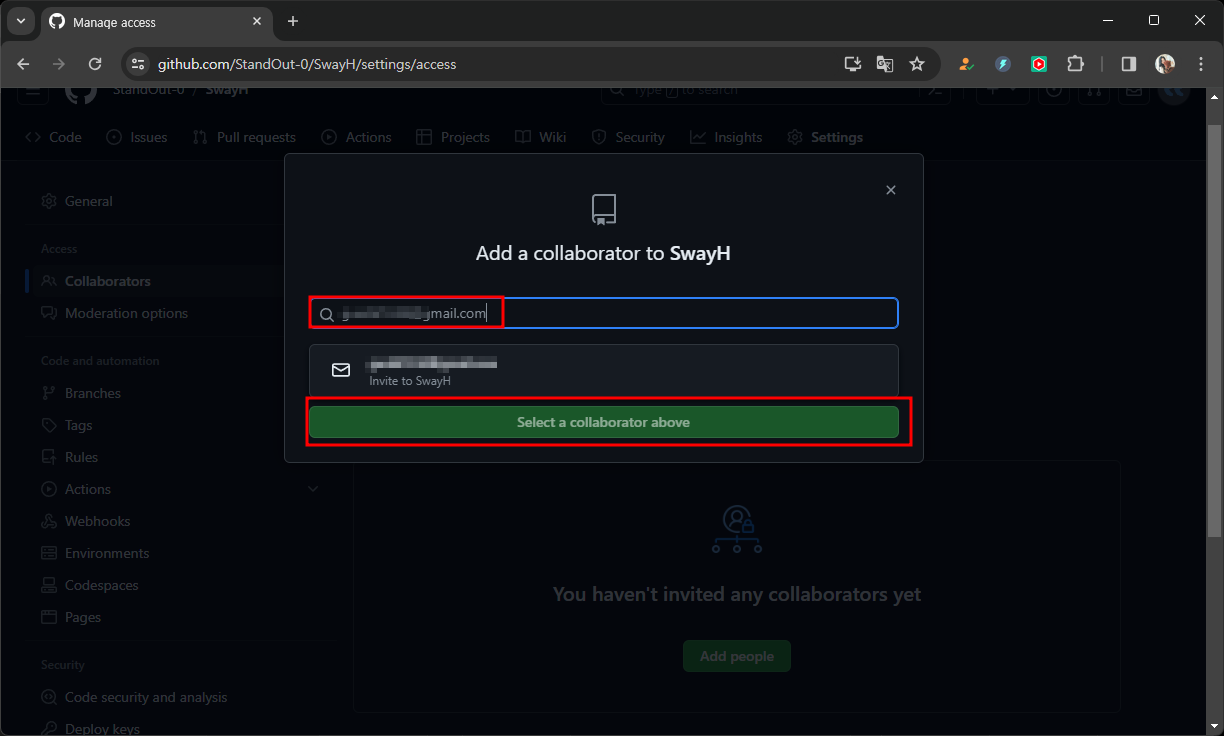Open the tab search dropdown arrow
1224x736 pixels.
20,21
